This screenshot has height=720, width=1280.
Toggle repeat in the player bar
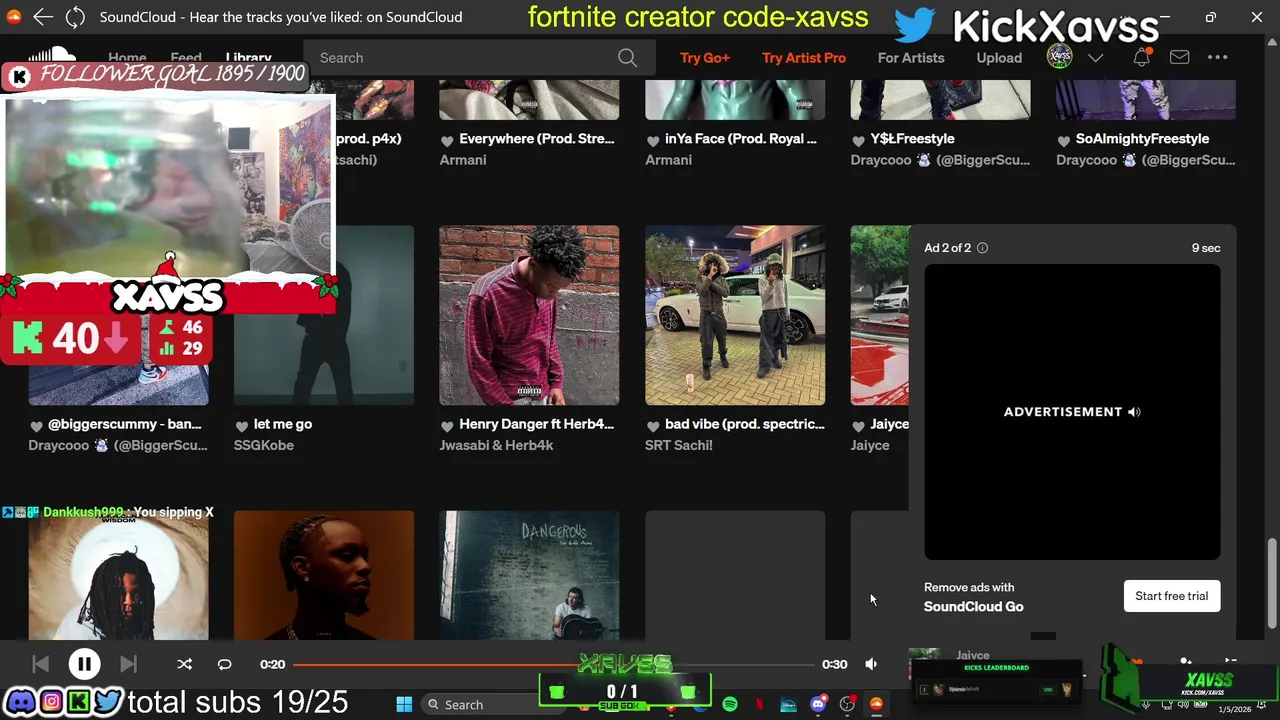224,664
